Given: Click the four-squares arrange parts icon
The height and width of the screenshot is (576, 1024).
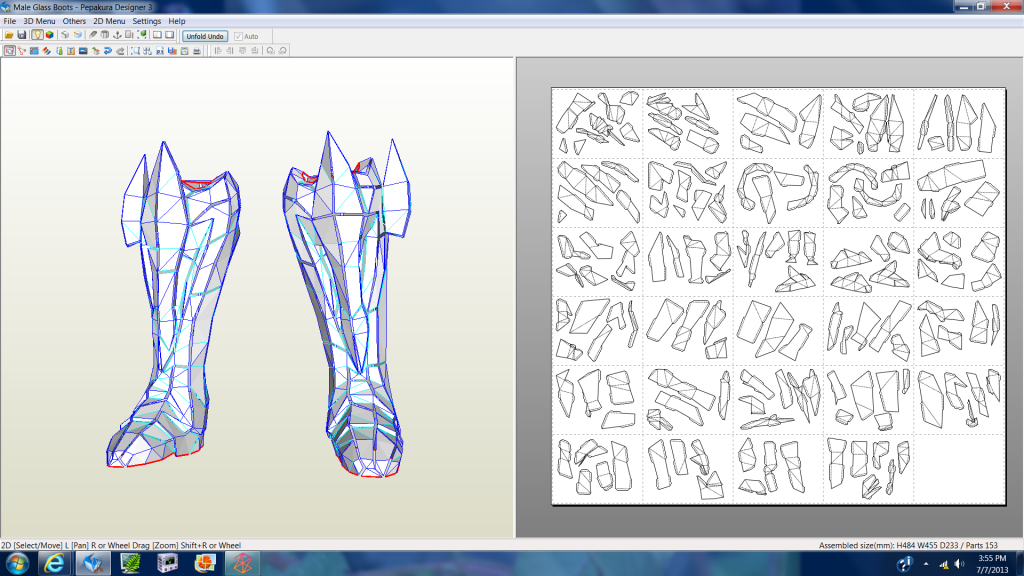Looking at the screenshot, I should (148, 50).
